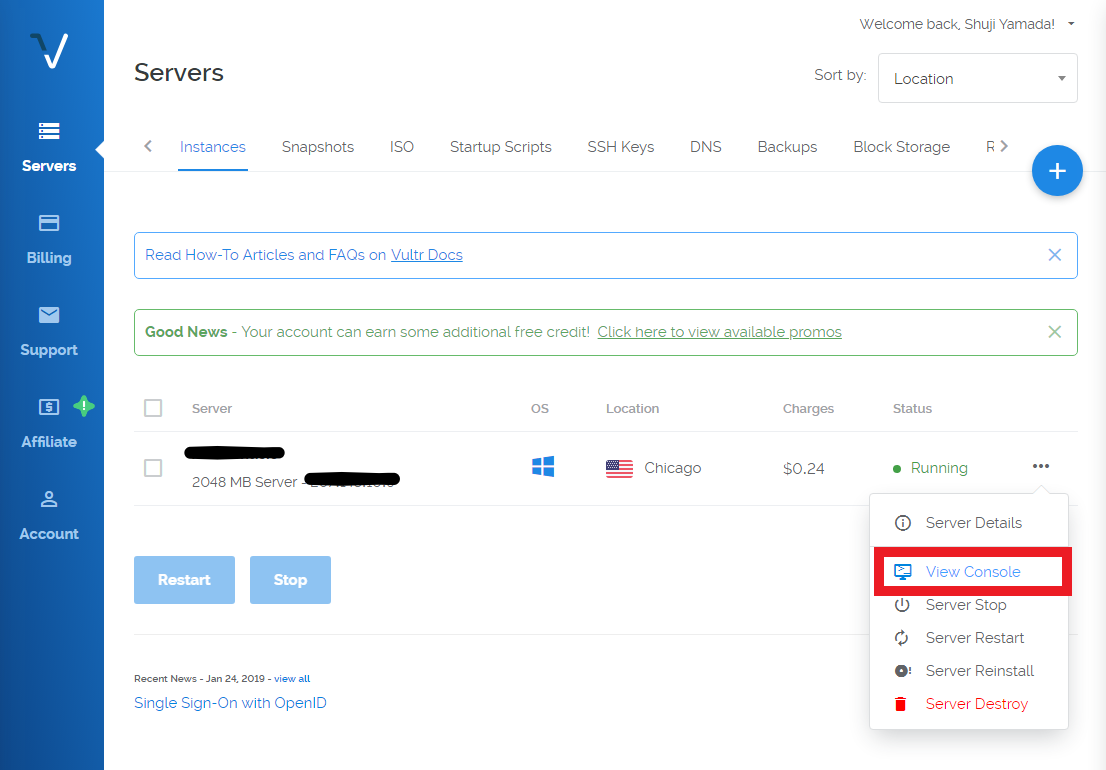This screenshot has width=1106, height=770.
Task: Go to Affiliate using the sidebar icon
Action: click(x=48, y=422)
